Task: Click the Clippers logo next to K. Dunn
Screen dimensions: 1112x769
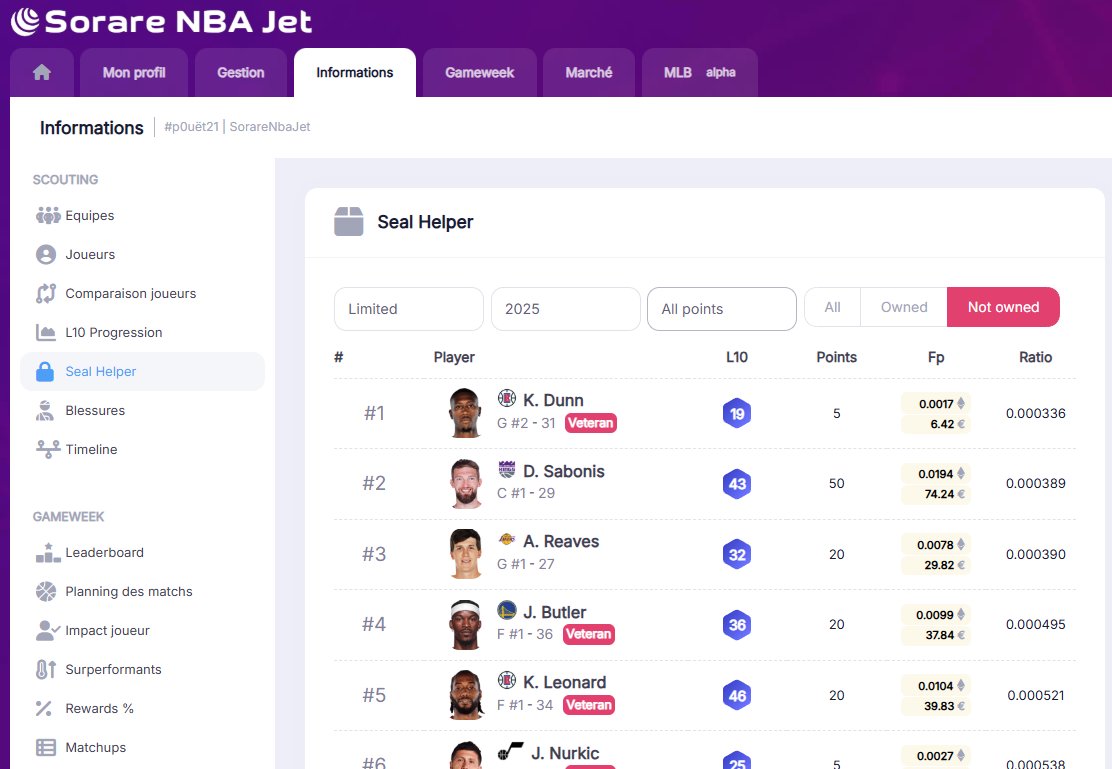Action: click(x=506, y=398)
